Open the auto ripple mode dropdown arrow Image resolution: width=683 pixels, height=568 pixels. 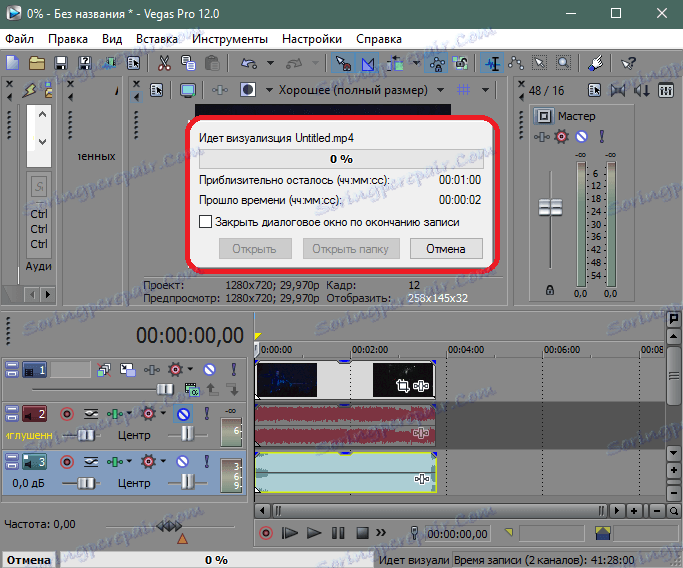(416, 64)
